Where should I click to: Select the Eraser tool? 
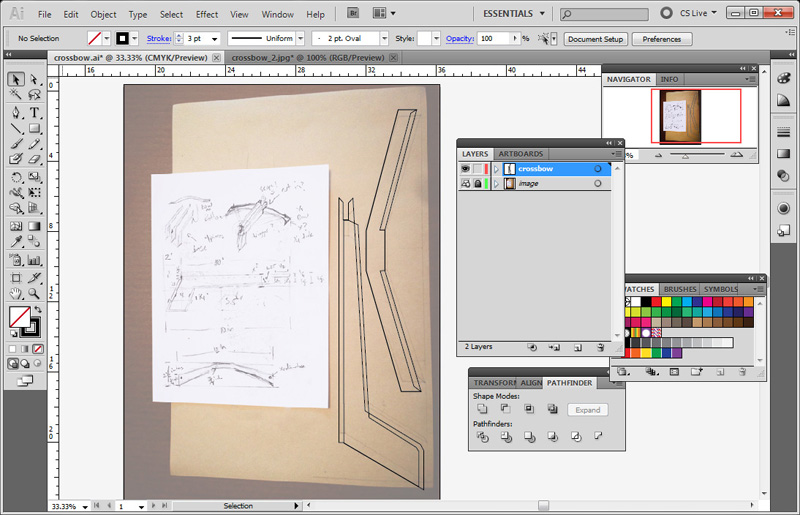34,160
